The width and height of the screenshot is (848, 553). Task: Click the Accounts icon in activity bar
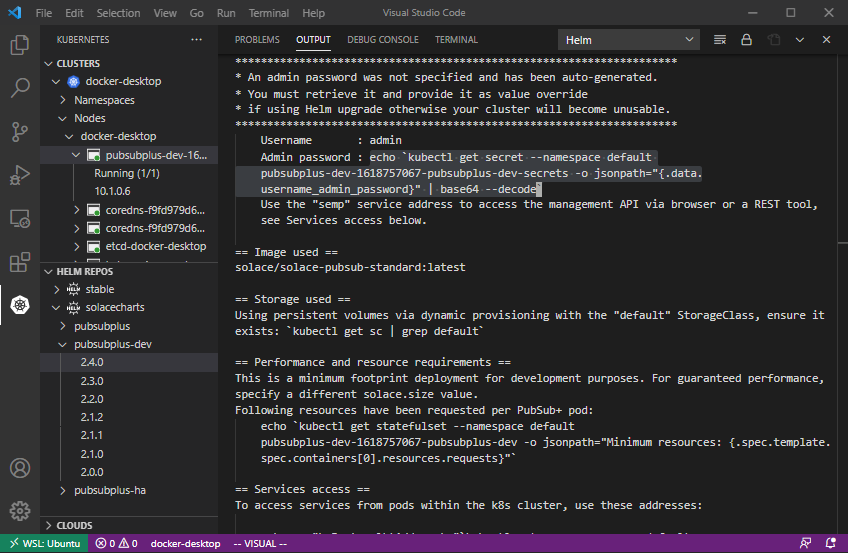(x=19, y=468)
